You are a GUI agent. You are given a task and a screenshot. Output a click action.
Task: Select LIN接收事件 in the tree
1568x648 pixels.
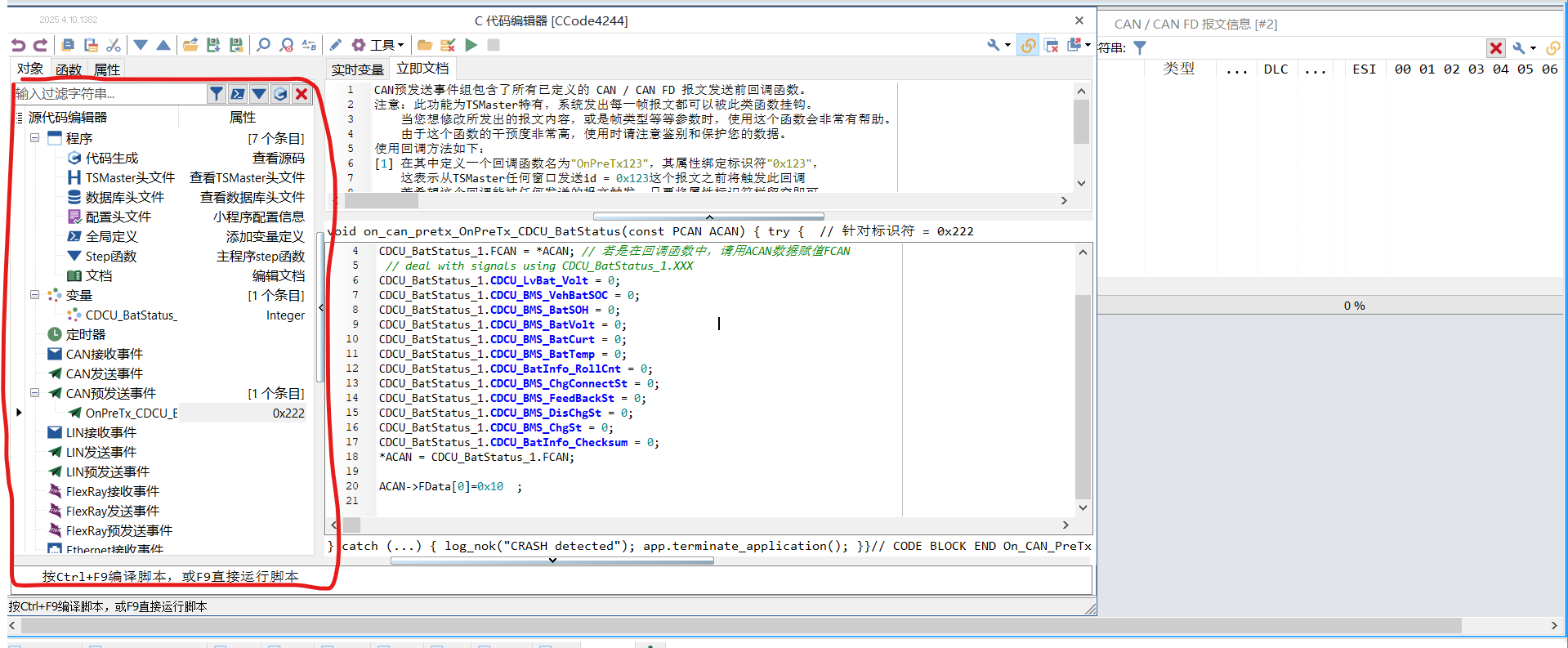[x=101, y=432]
